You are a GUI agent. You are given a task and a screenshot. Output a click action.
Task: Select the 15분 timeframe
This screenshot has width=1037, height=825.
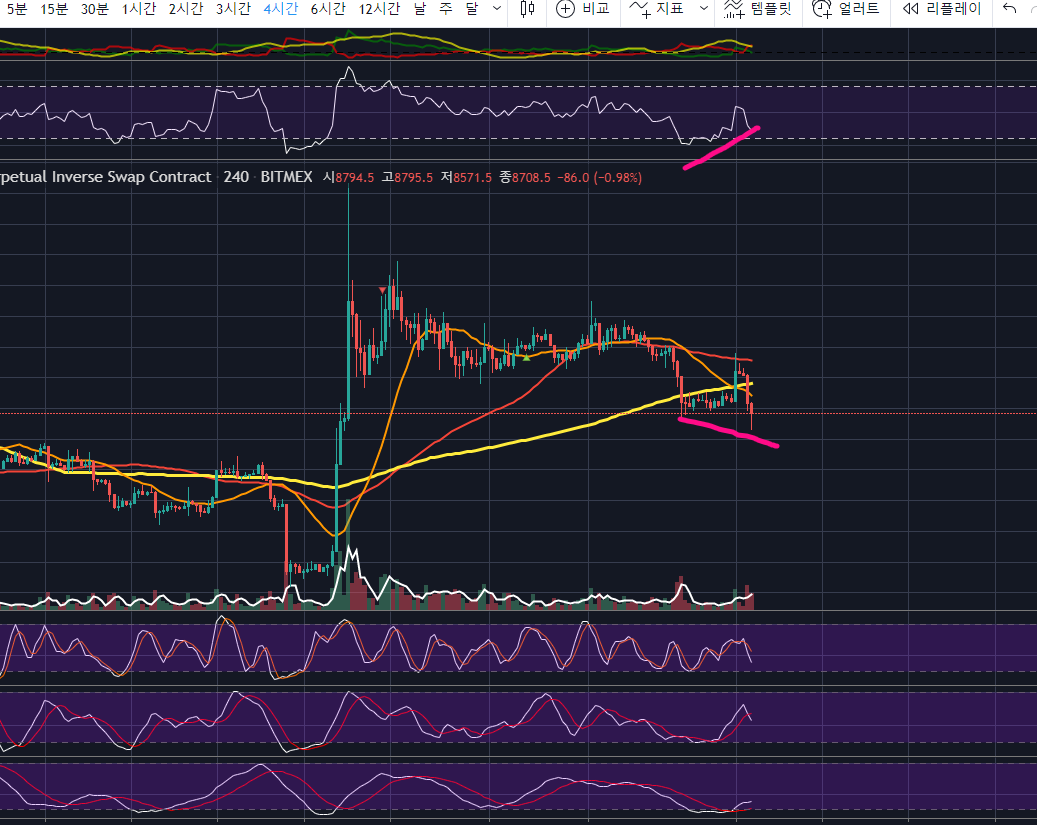coord(54,9)
